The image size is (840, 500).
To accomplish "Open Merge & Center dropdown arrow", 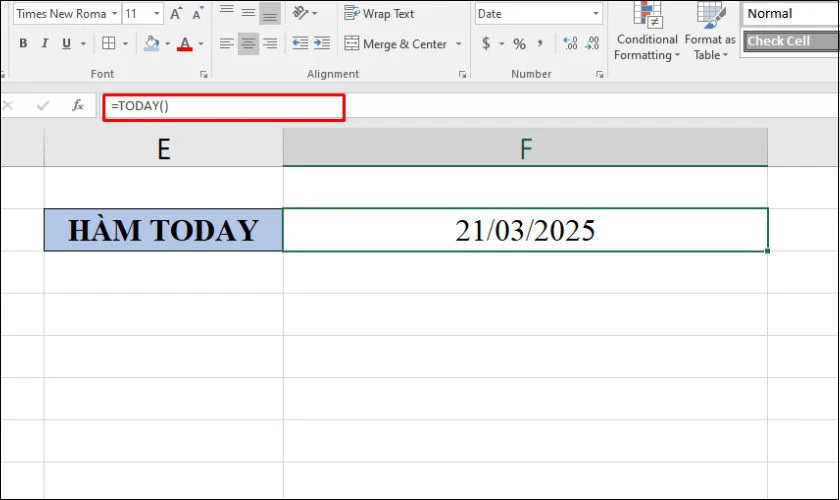I will pyautogui.click(x=458, y=44).
